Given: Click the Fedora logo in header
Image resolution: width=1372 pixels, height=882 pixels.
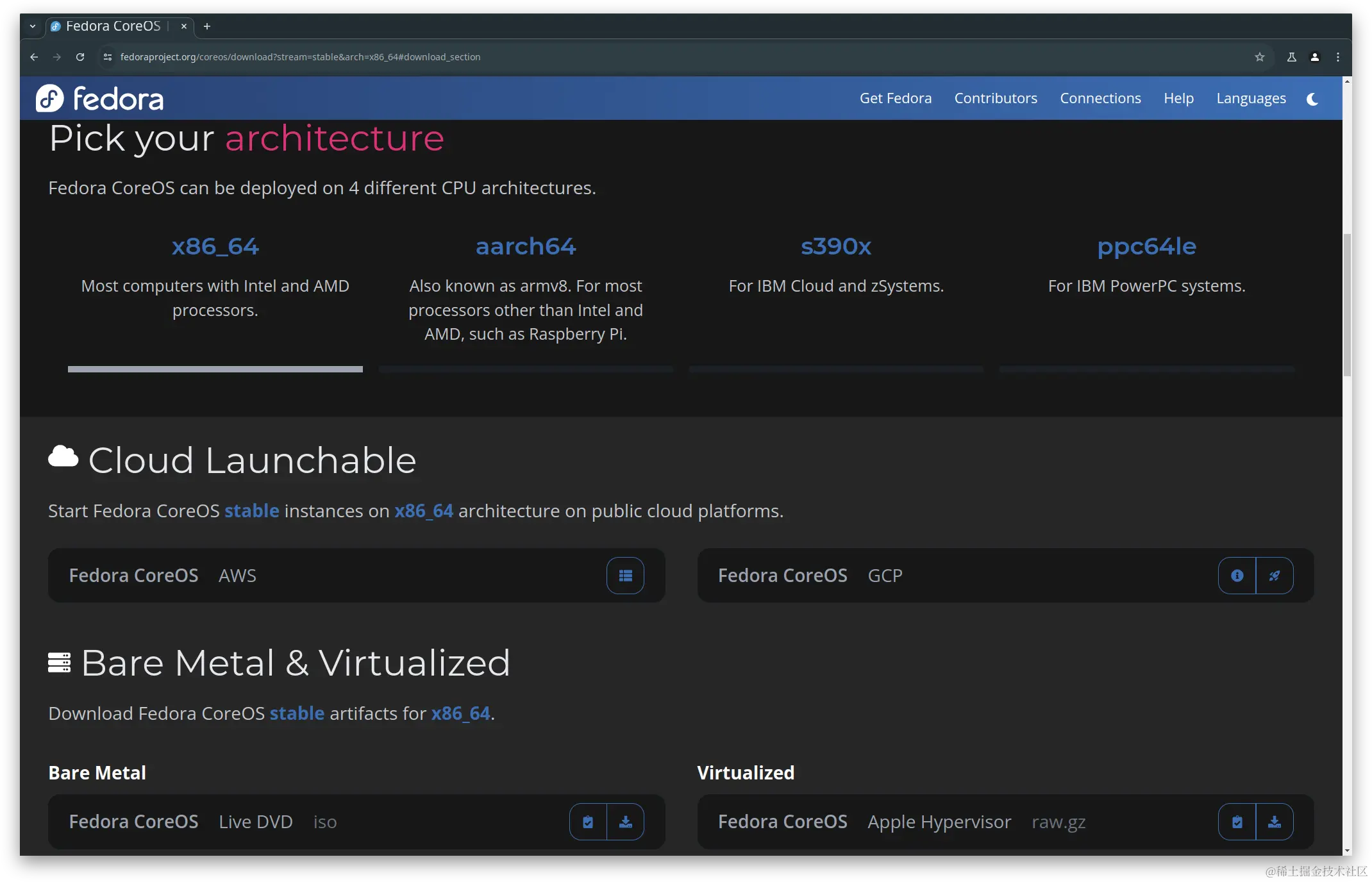Looking at the screenshot, I should (x=100, y=98).
